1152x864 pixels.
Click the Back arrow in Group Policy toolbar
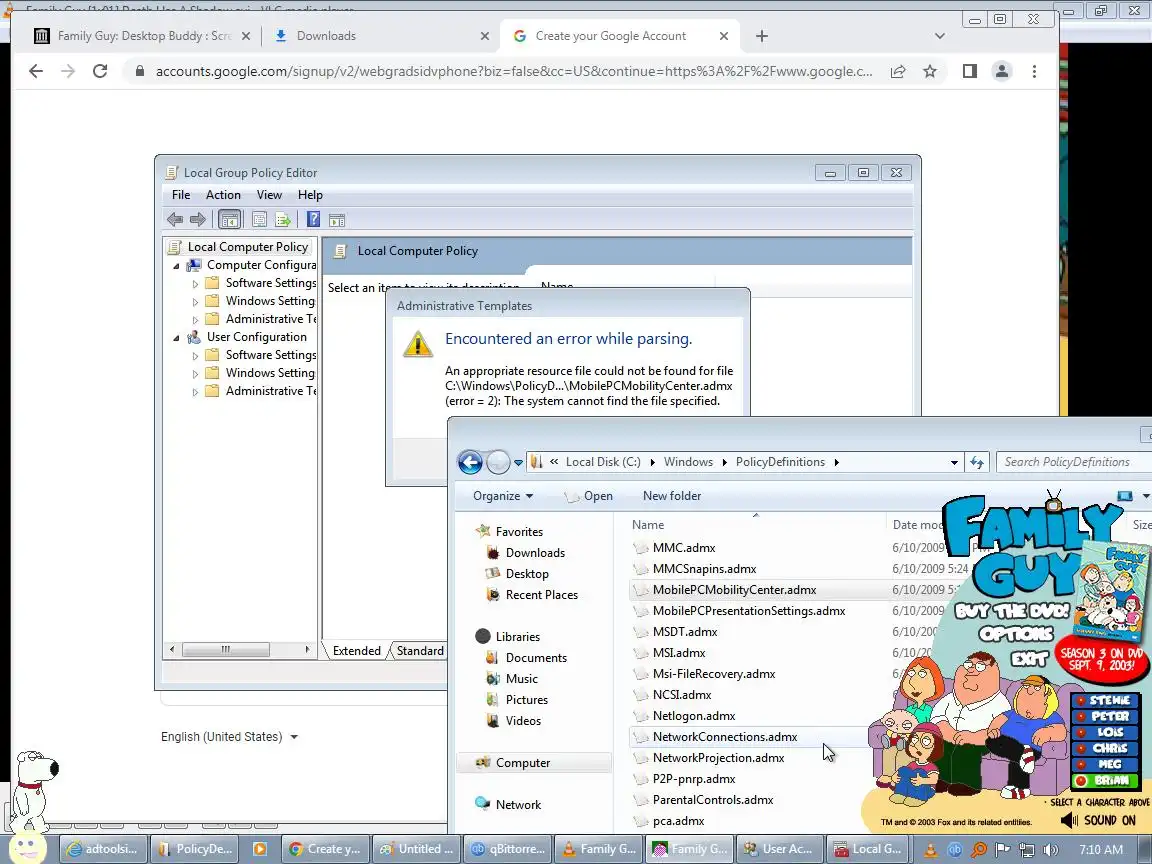coord(175,219)
